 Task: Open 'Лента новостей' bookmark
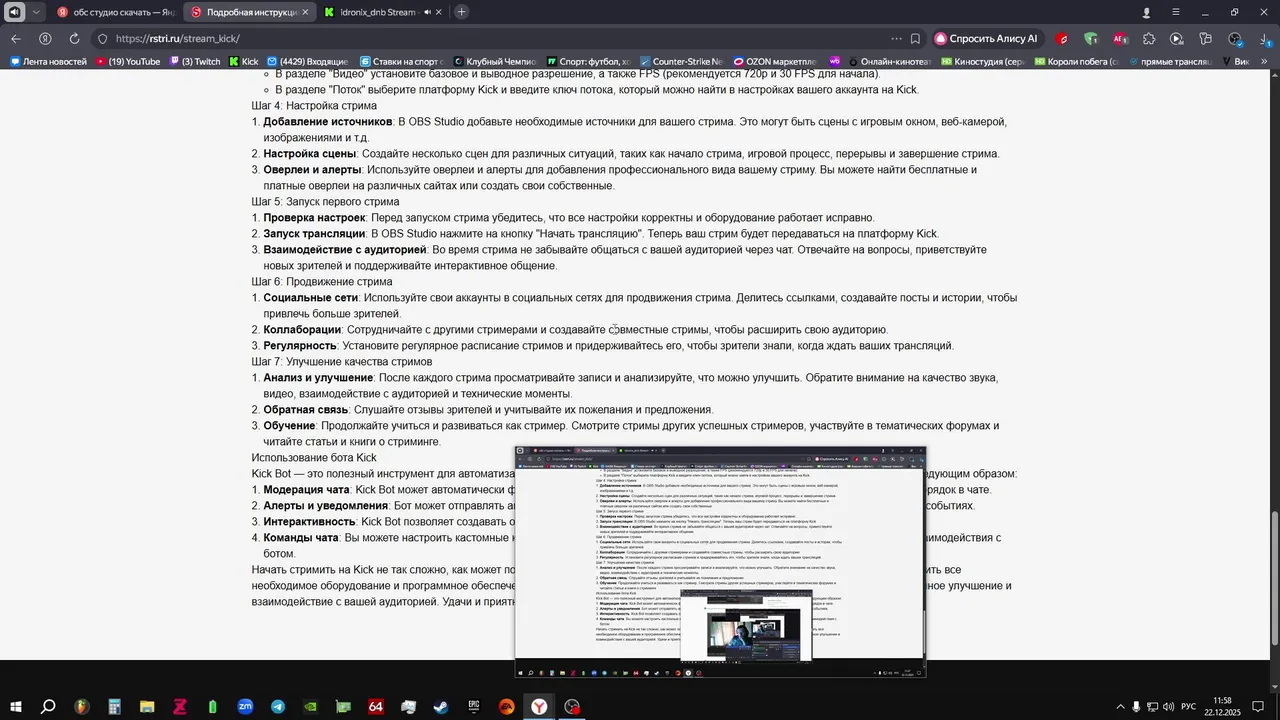coord(48,62)
